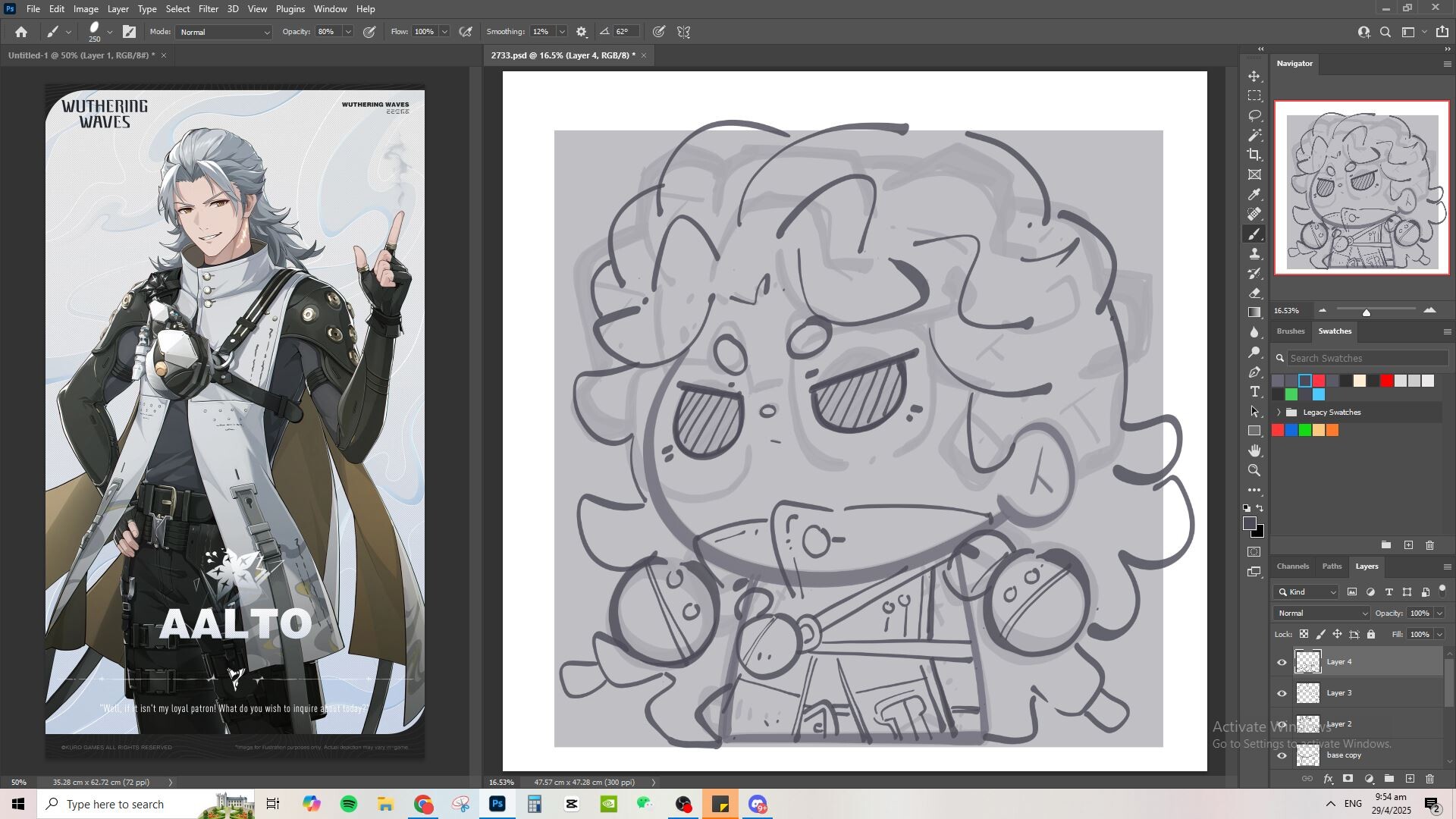Select the Rectangular Marquee tool
The image size is (1456, 819).
click(1255, 96)
